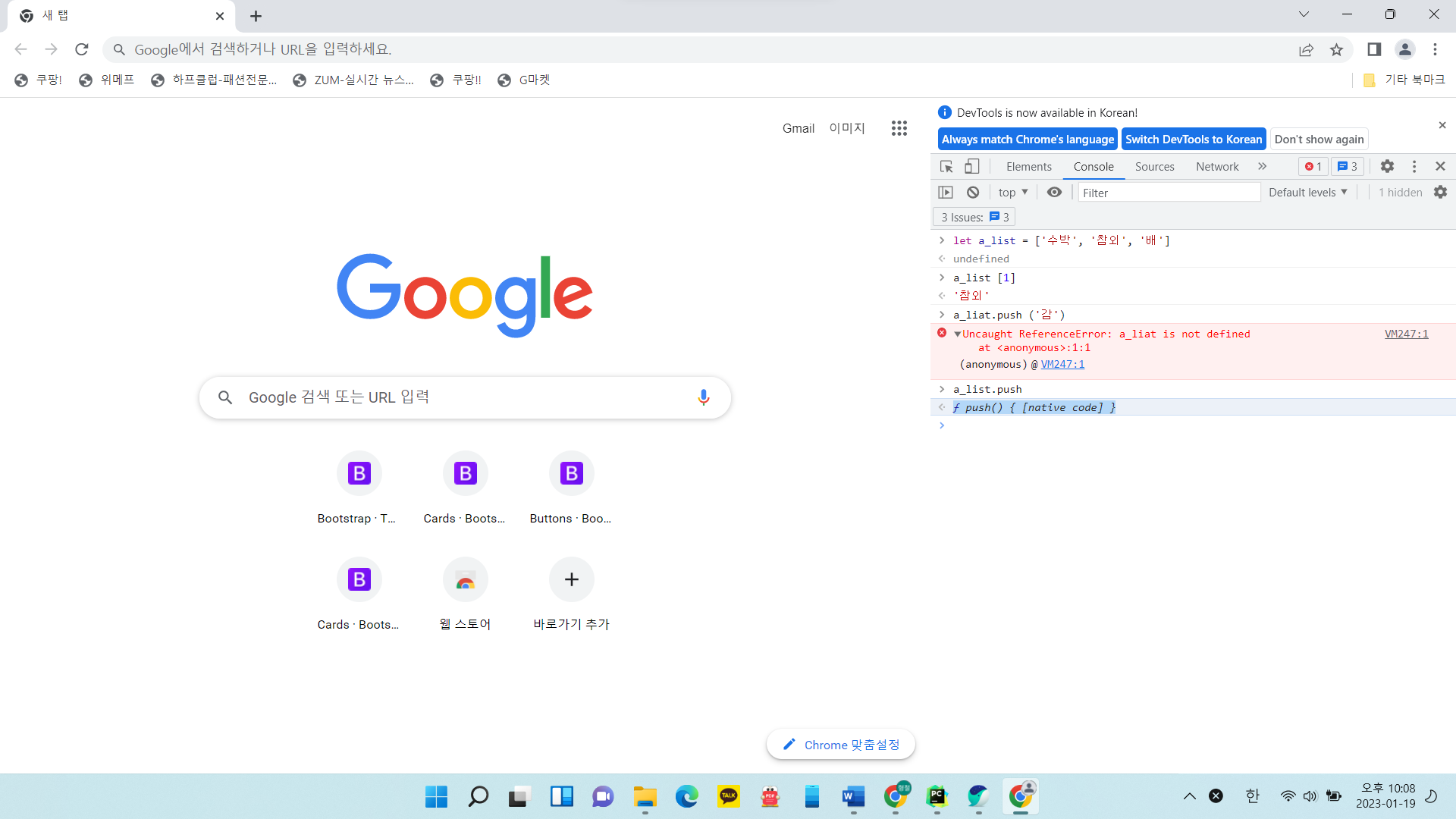
Task: Click Don't show again button
Action: pos(1319,140)
